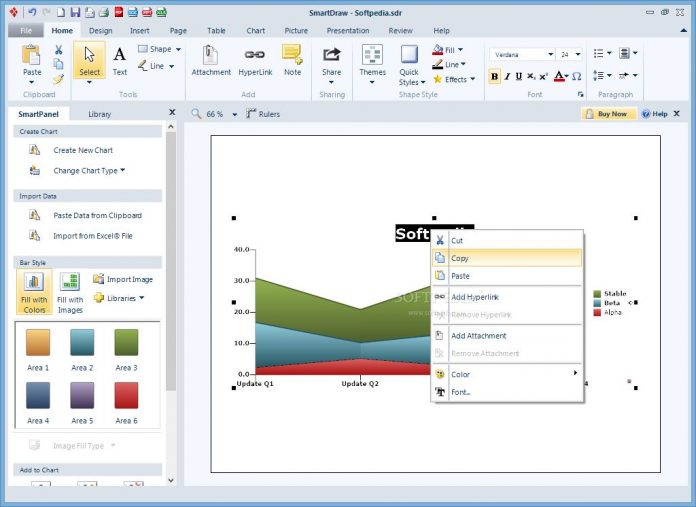Switch to the Chart ribbon tab

tap(256, 31)
